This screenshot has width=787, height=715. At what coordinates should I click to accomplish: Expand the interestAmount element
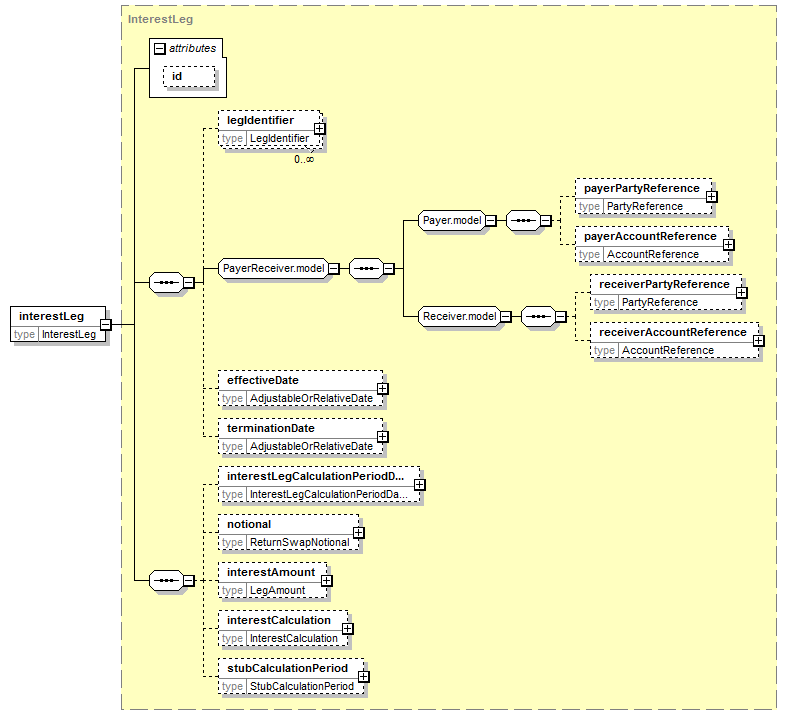coord(326,581)
